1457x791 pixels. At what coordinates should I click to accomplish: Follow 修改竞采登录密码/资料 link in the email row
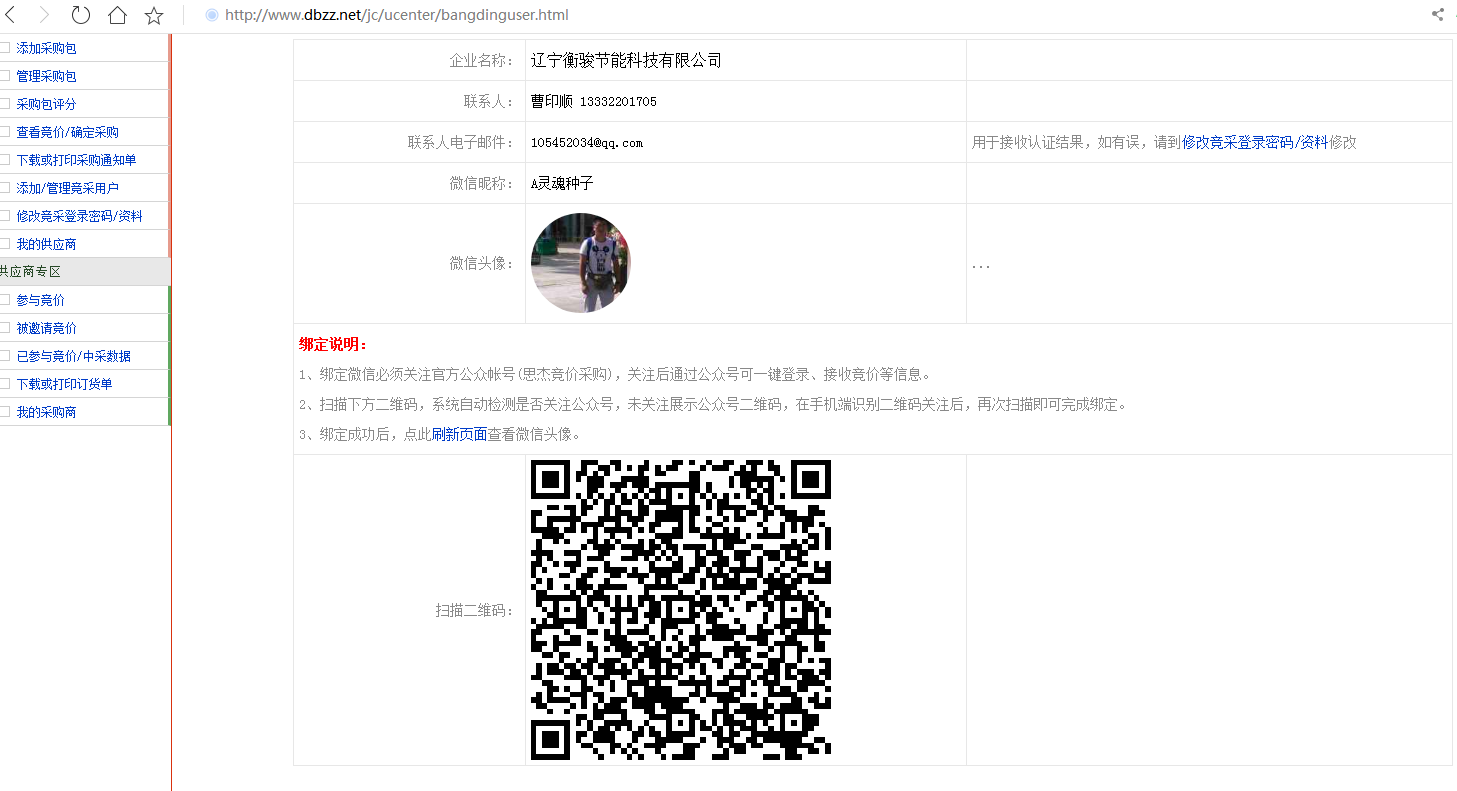(x=1255, y=142)
